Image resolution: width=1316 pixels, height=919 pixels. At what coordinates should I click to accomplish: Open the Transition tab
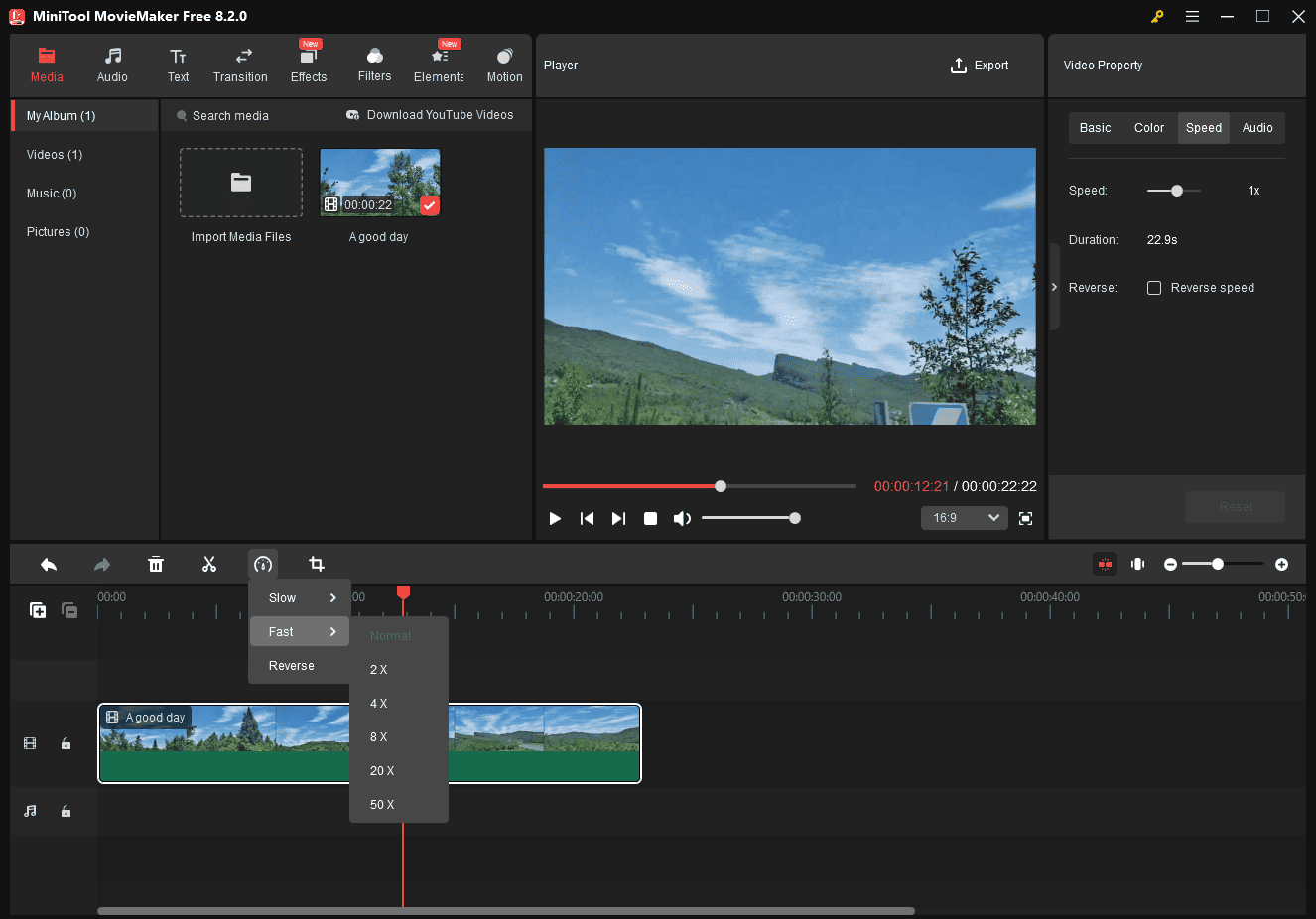pyautogui.click(x=240, y=66)
